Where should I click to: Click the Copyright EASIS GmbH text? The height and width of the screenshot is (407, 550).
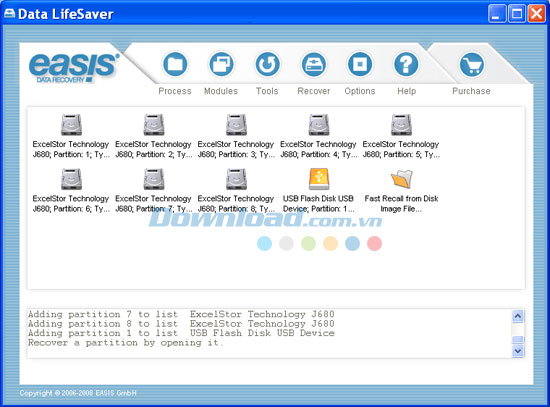pos(78,393)
